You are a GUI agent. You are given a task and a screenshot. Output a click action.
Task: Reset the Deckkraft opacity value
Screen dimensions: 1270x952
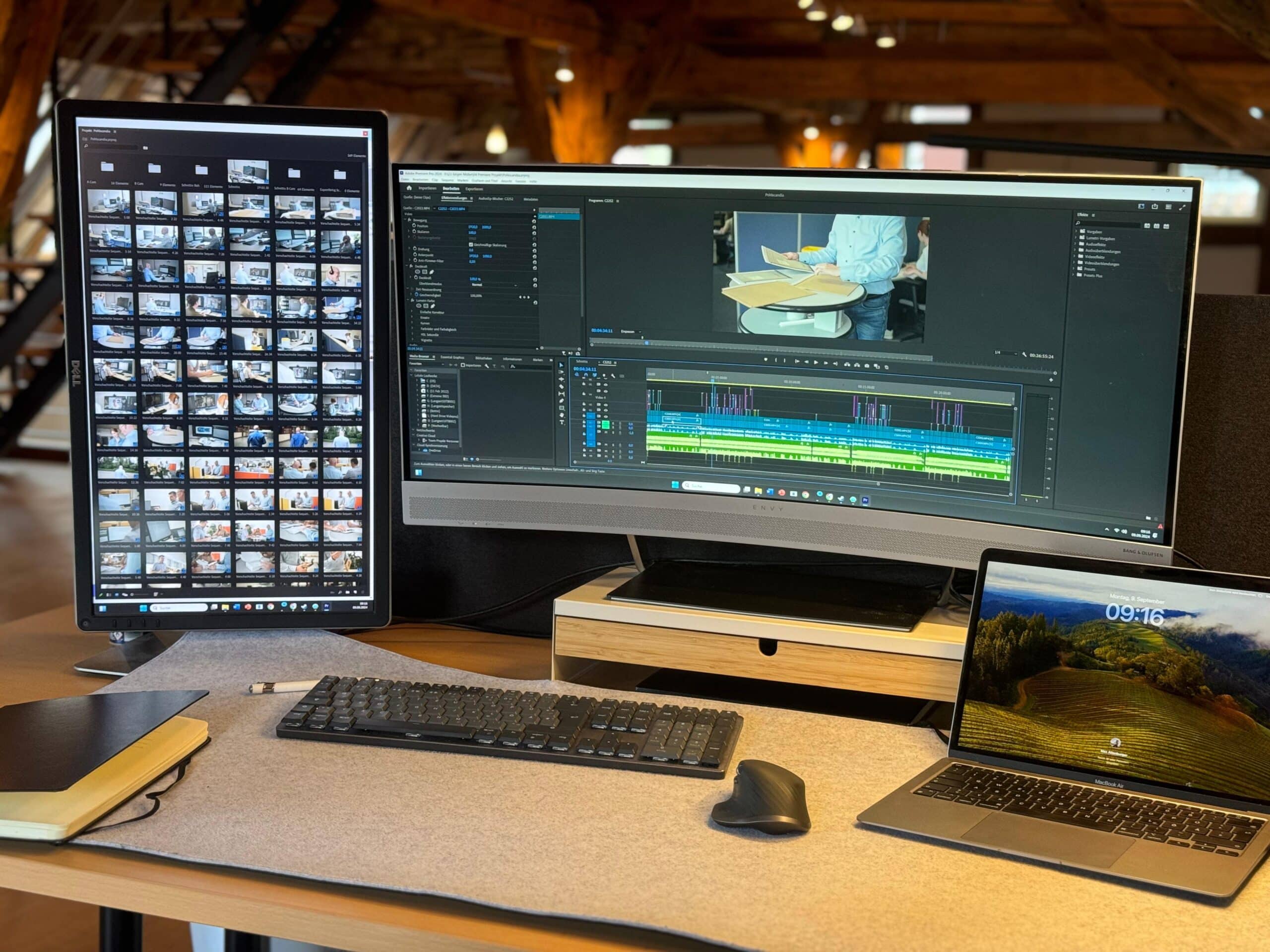534,280
